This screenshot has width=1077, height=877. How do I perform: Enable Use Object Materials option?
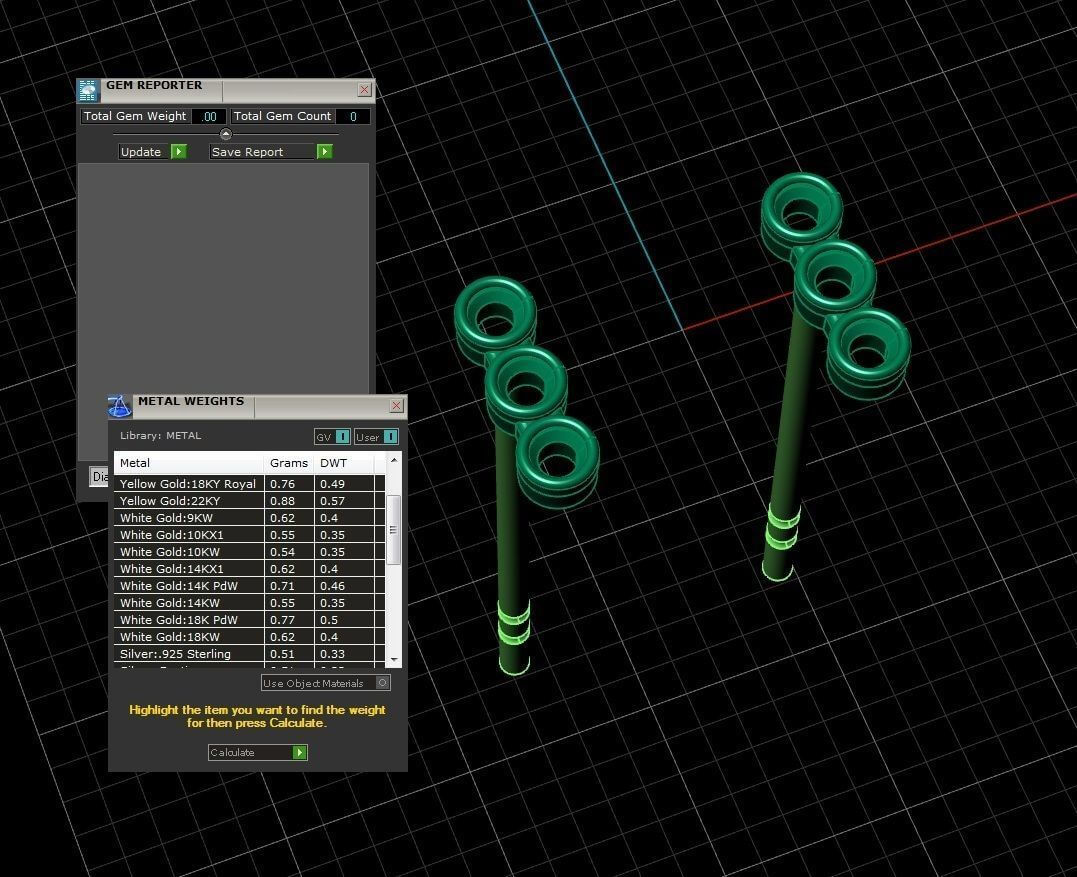[382, 683]
